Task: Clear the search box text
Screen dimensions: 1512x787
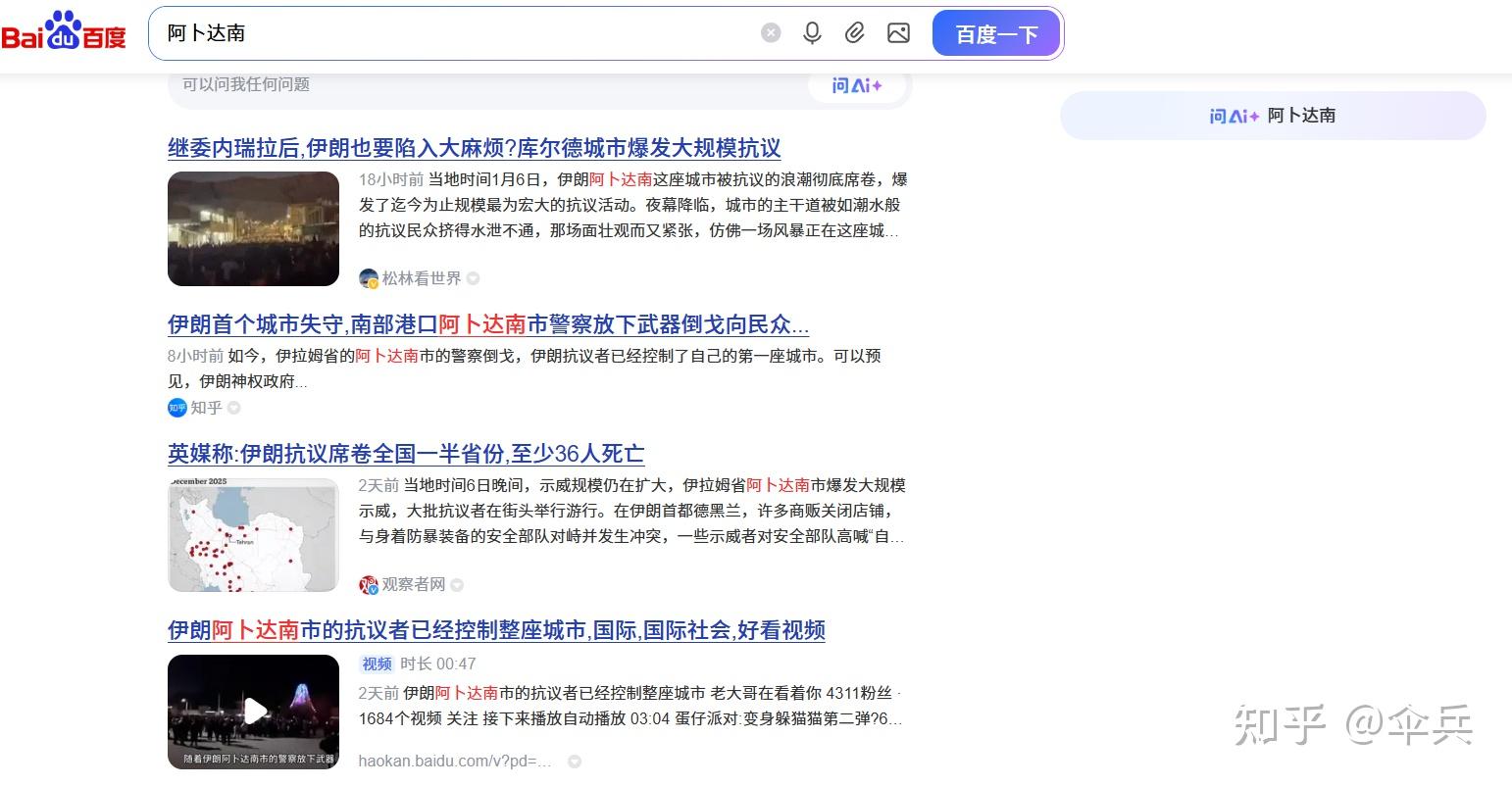Action: point(771,33)
